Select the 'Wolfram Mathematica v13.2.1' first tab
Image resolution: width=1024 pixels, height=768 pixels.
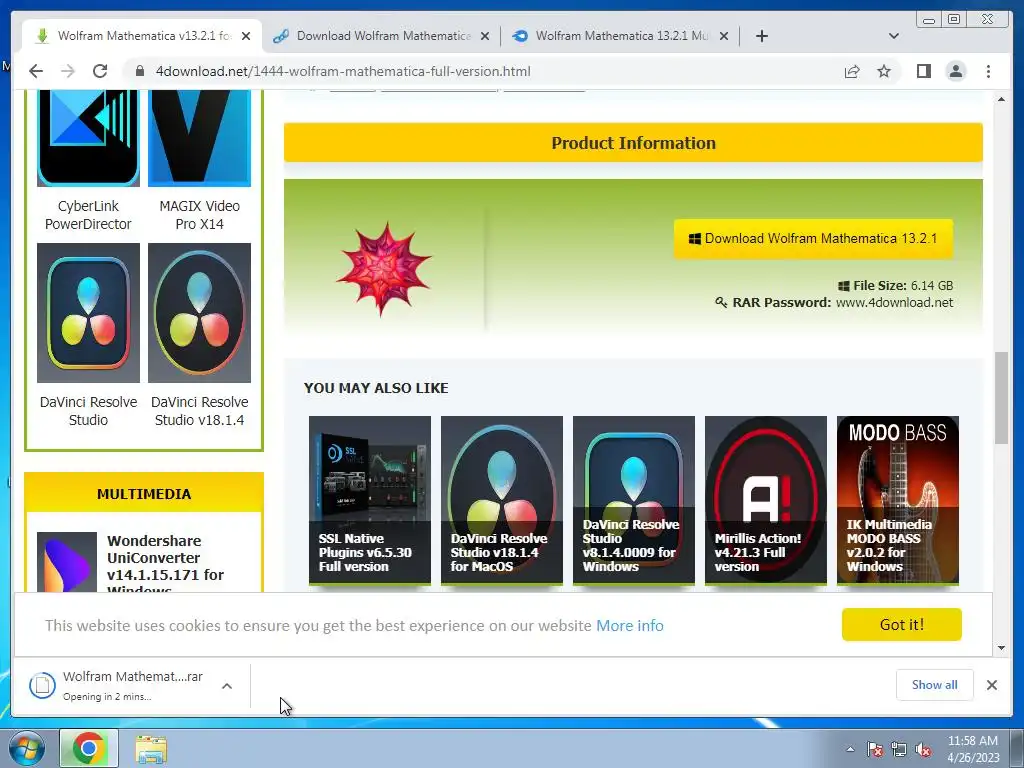(142, 36)
